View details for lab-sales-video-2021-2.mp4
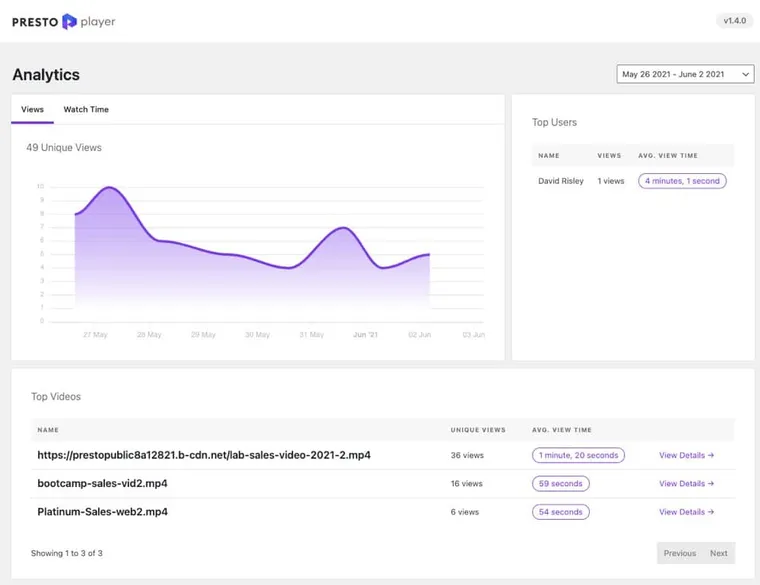760x585 pixels. pos(686,455)
